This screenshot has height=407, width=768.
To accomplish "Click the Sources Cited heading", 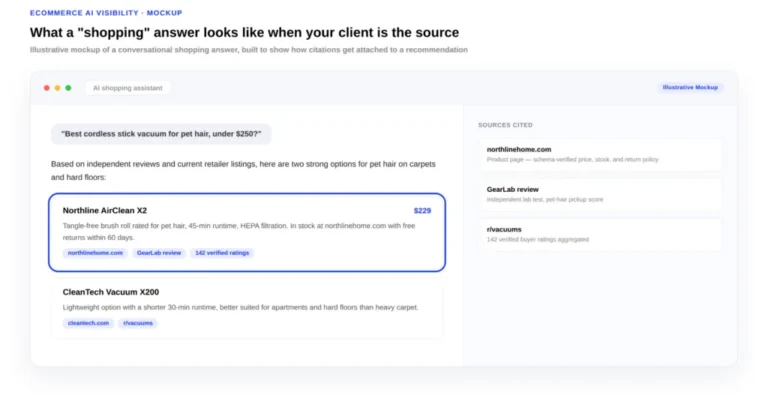I will coord(505,125).
